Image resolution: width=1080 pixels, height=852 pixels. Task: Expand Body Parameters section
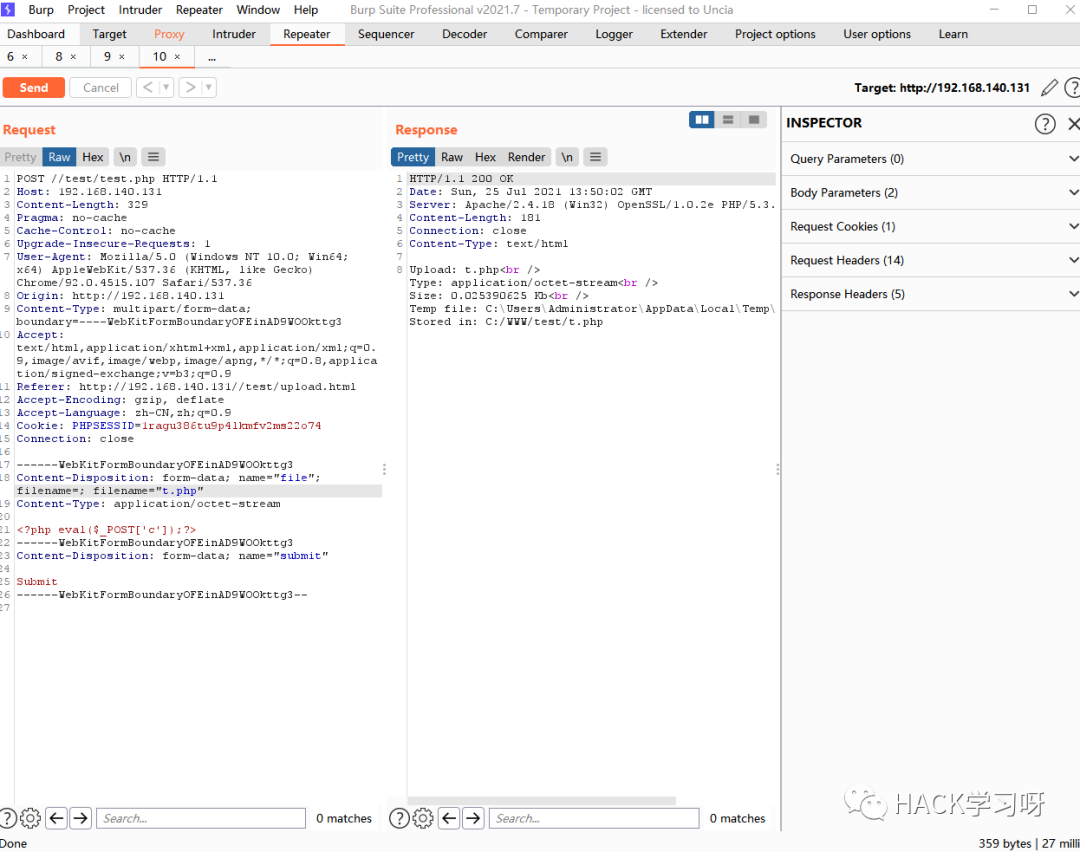tap(931, 193)
